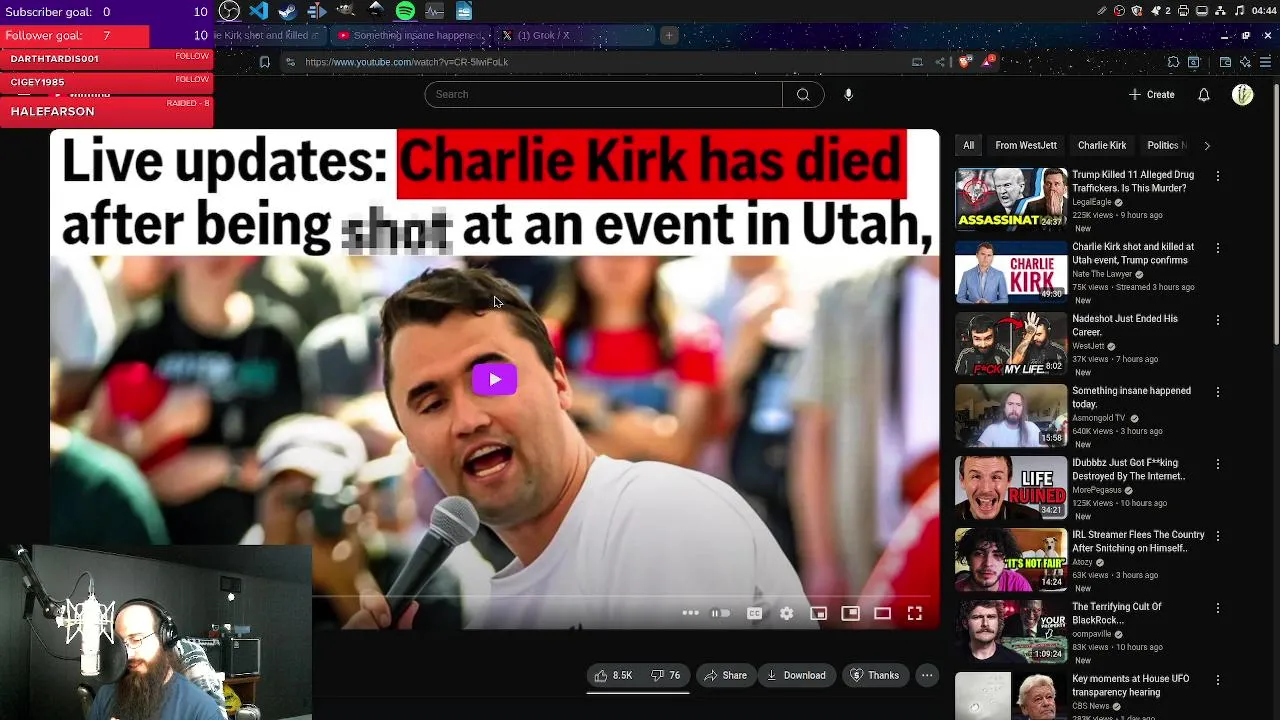
Task: Dislike the video showing 76 dislikes
Action: pyautogui.click(x=665, y=675)
